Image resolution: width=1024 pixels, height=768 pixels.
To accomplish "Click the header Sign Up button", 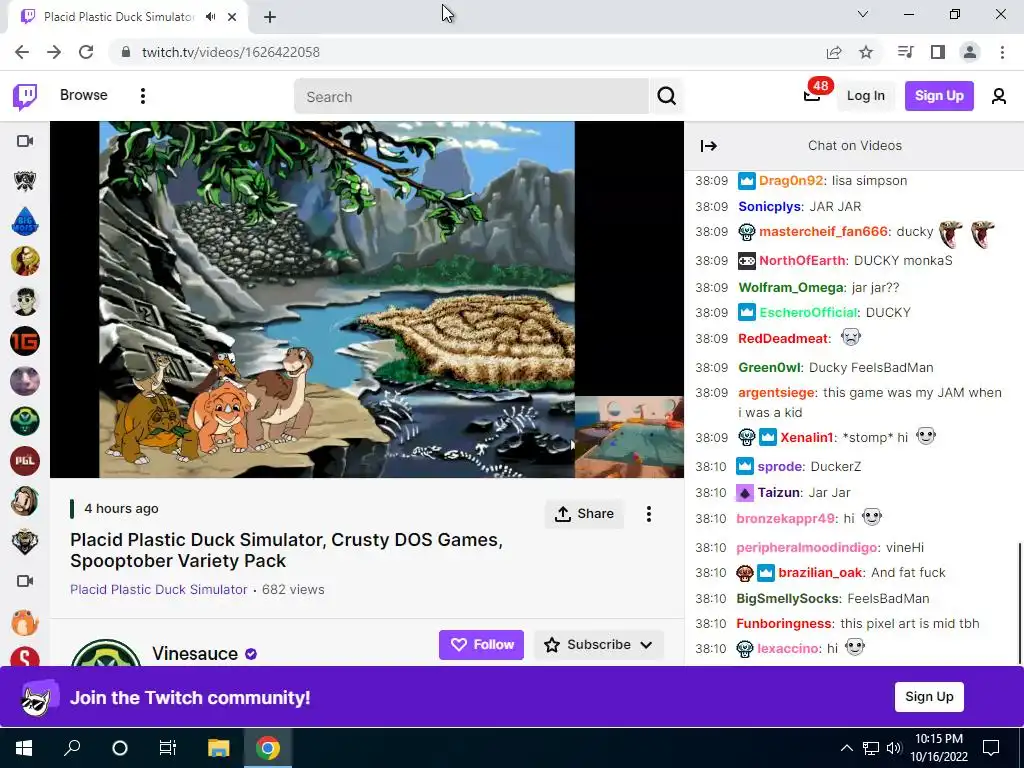I will tap(939, 96).
